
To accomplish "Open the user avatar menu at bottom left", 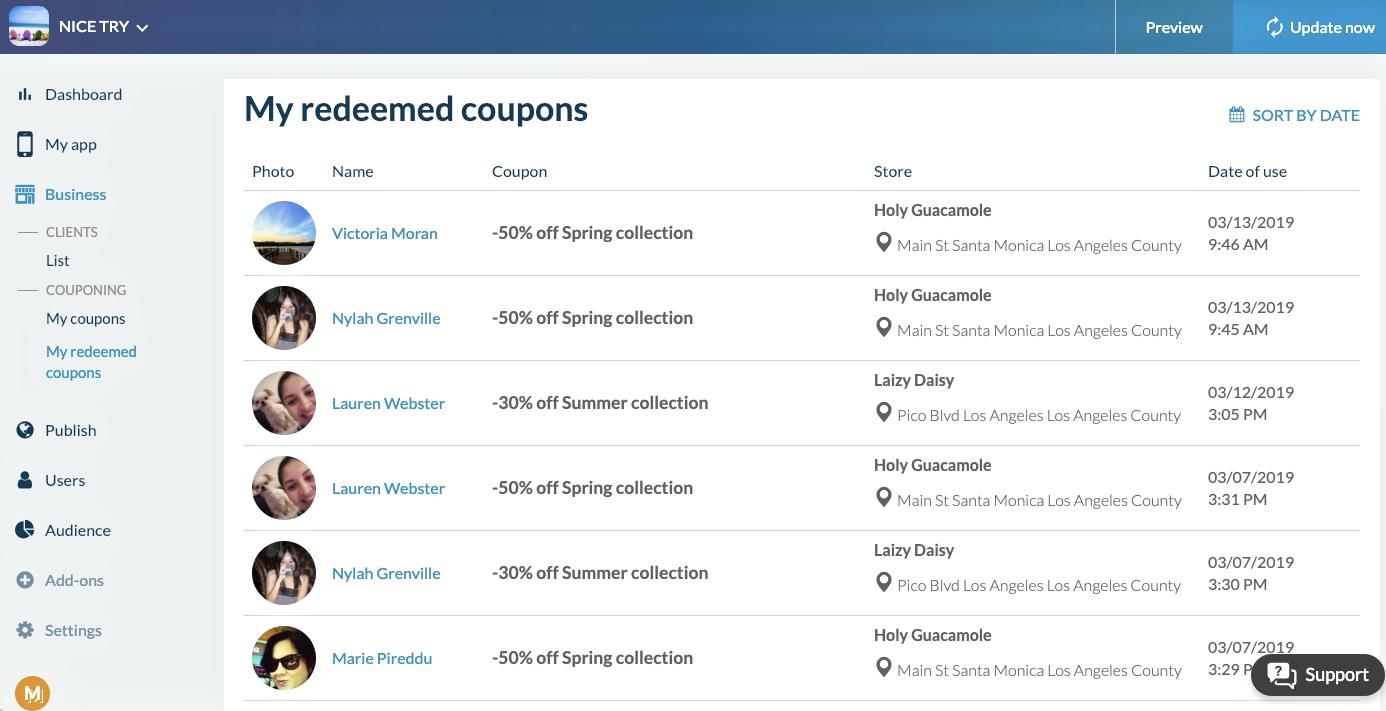I will (32, 692).
